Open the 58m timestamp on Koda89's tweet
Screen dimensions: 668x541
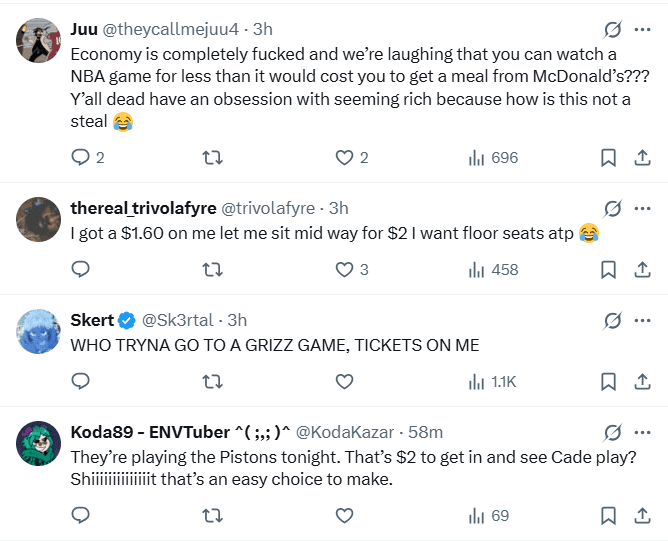click(x=427, y=431)
